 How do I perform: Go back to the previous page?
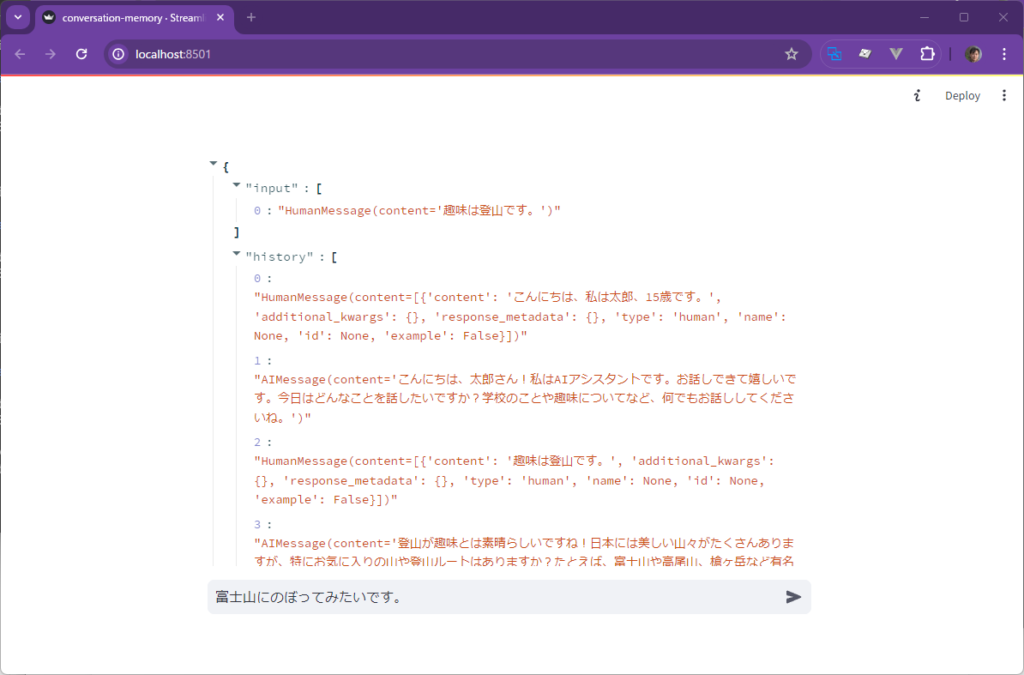click(20, 54)
